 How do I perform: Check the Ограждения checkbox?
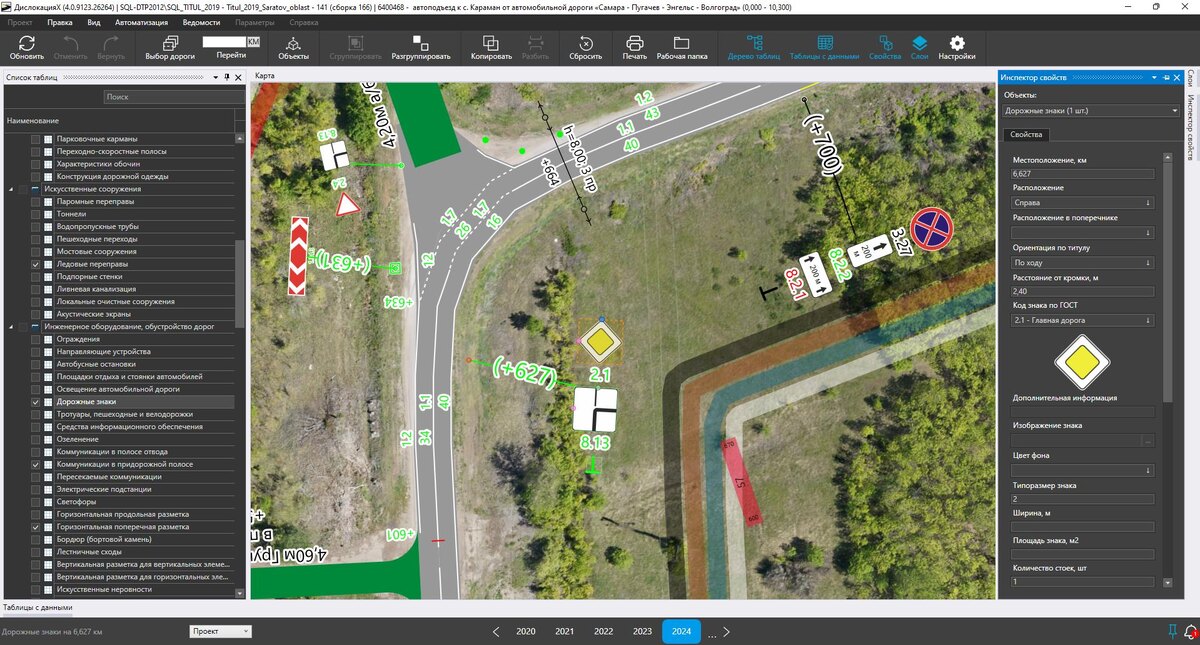click(36, 339)
